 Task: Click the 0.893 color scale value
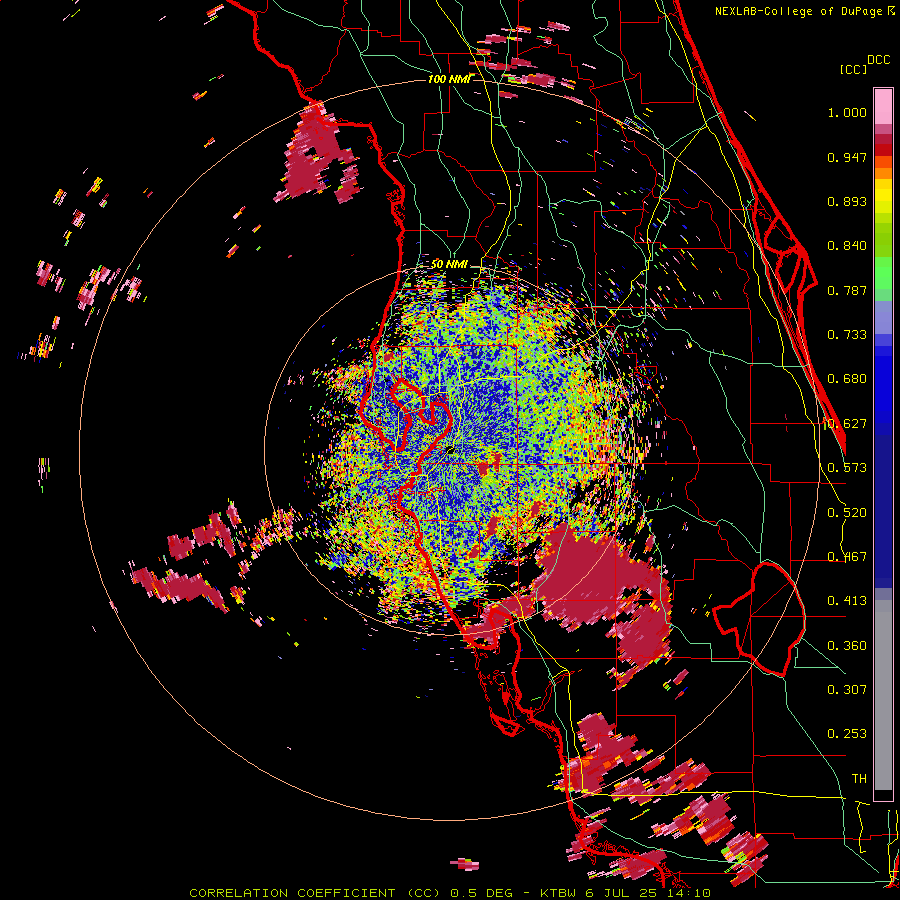(847, 201)
